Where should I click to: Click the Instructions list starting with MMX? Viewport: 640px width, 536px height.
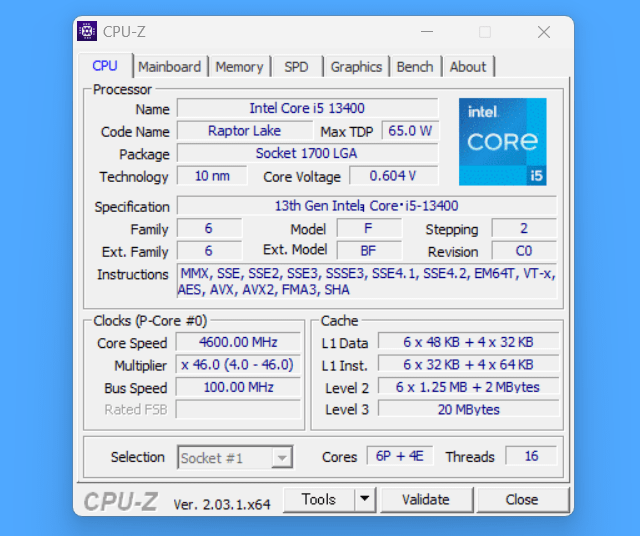point(367,281)
